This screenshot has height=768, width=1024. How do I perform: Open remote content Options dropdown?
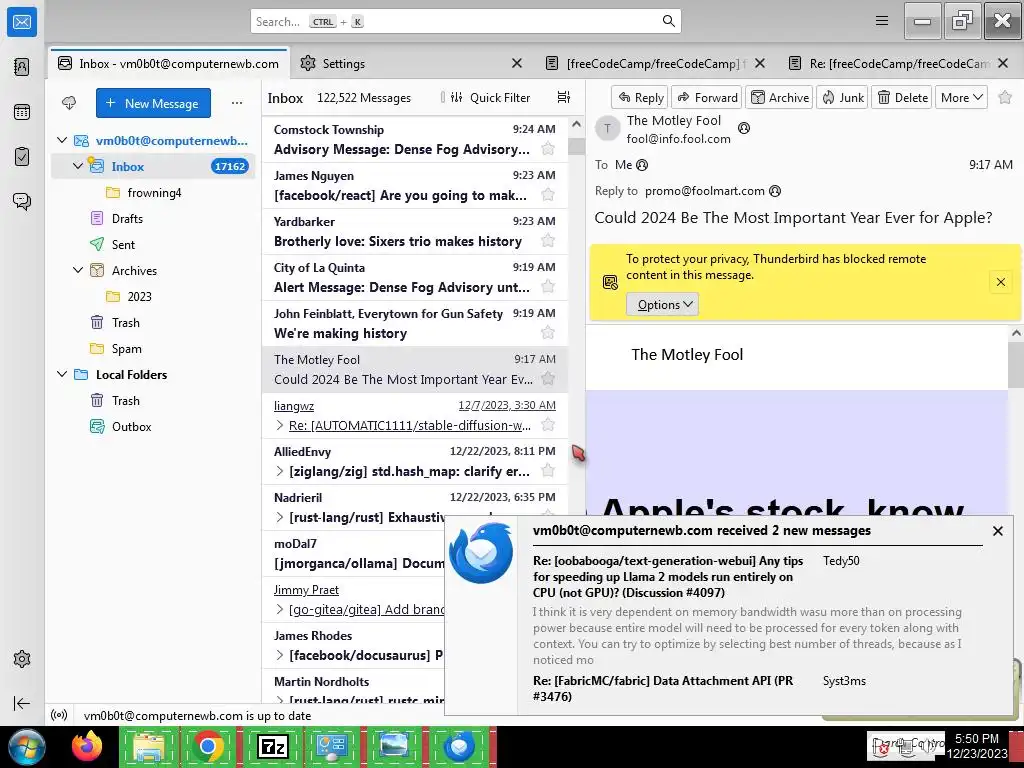click(662, 304)
